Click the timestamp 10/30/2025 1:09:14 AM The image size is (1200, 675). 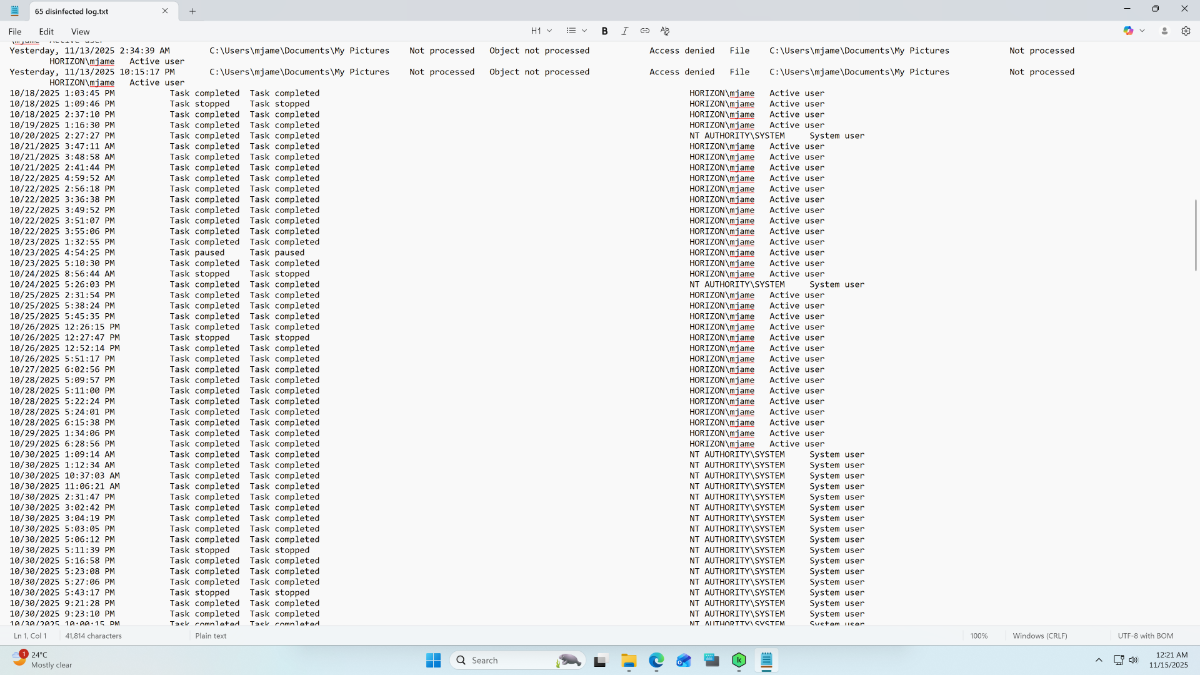click(62, 455)
